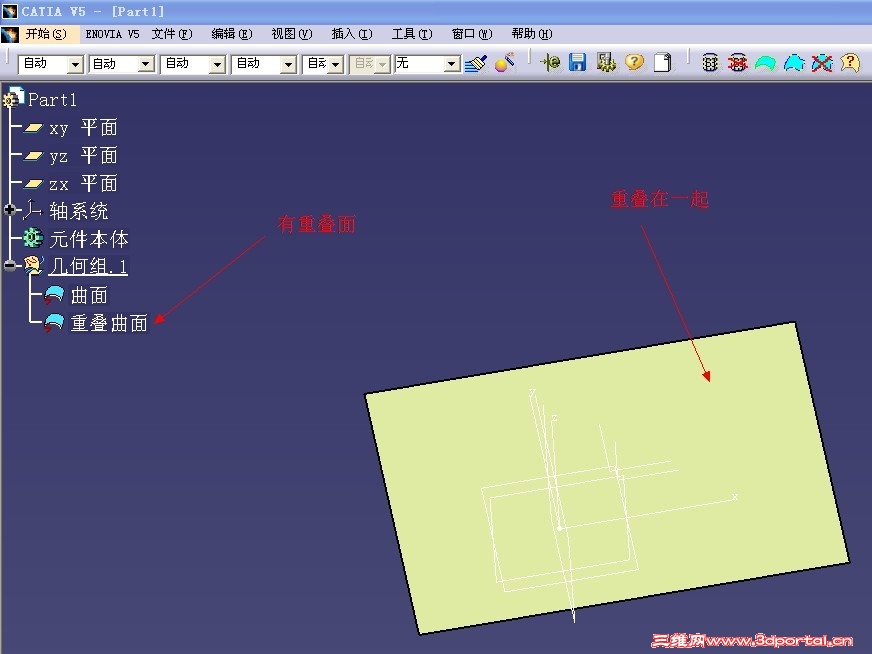Click the zx plane icon in tree
The width and height of the screenshot is (872, 654).
(x=33, y=184)
